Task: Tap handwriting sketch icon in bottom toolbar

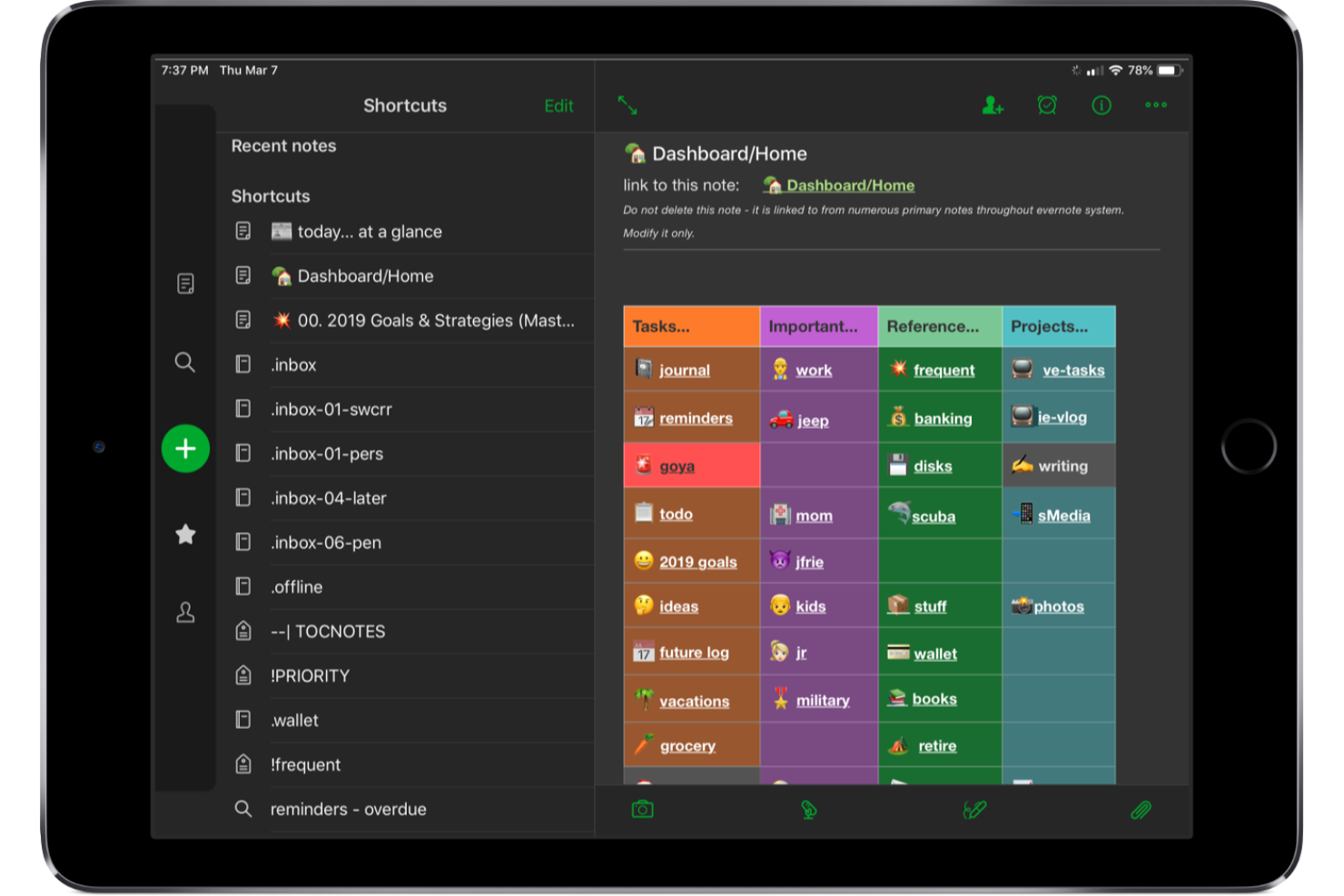Action: (974, 809)
